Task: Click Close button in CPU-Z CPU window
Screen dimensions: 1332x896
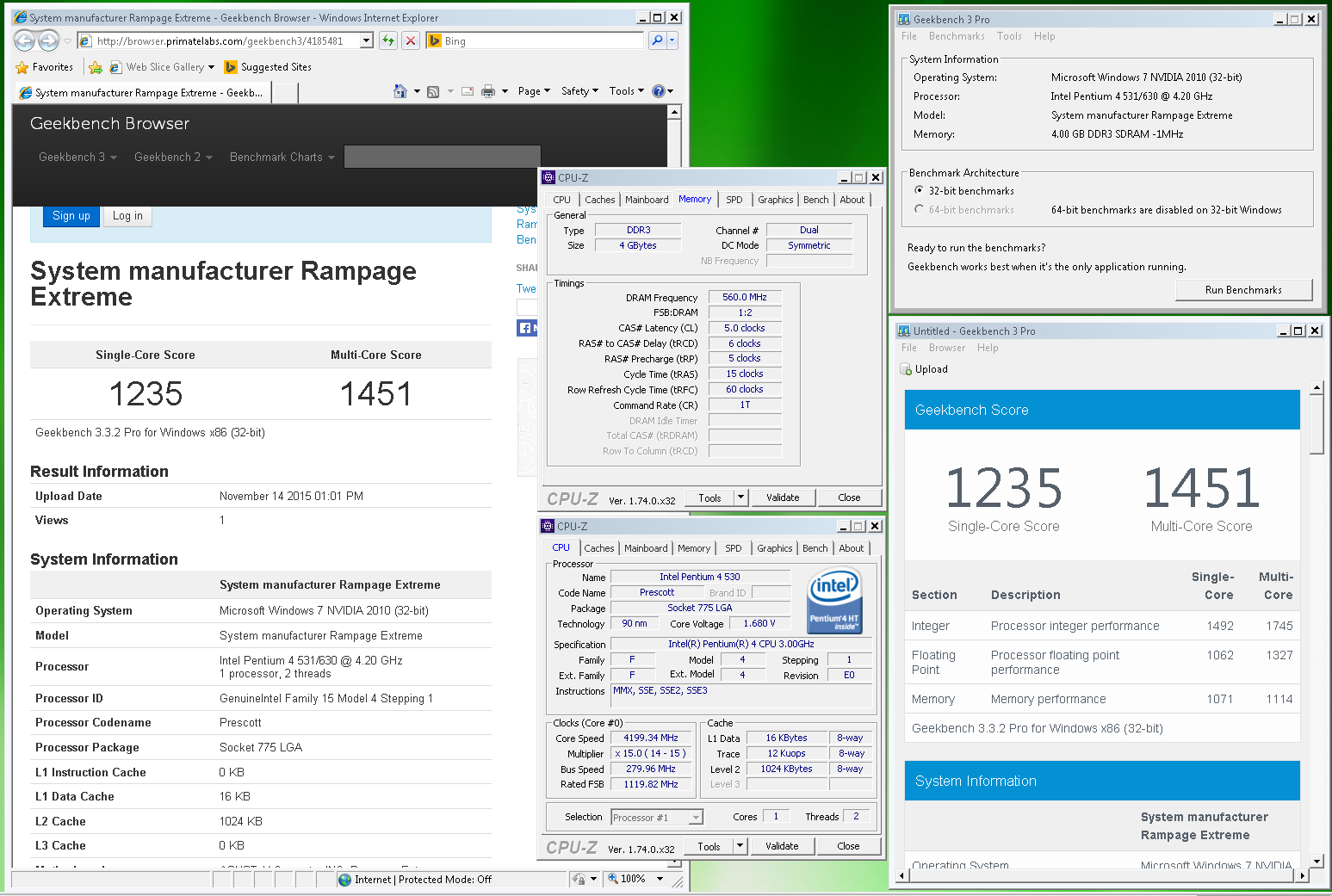Action: pos(848,846)
